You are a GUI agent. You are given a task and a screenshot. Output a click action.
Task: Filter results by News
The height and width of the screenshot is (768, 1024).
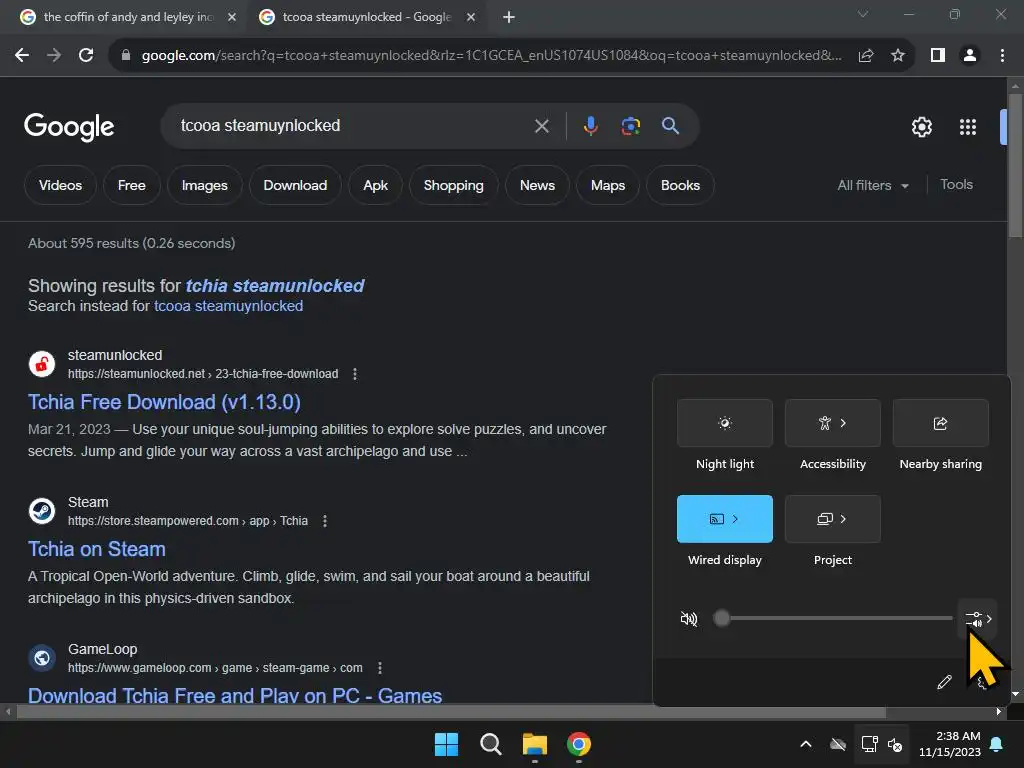pyautogui.click(x=537, y=185)
